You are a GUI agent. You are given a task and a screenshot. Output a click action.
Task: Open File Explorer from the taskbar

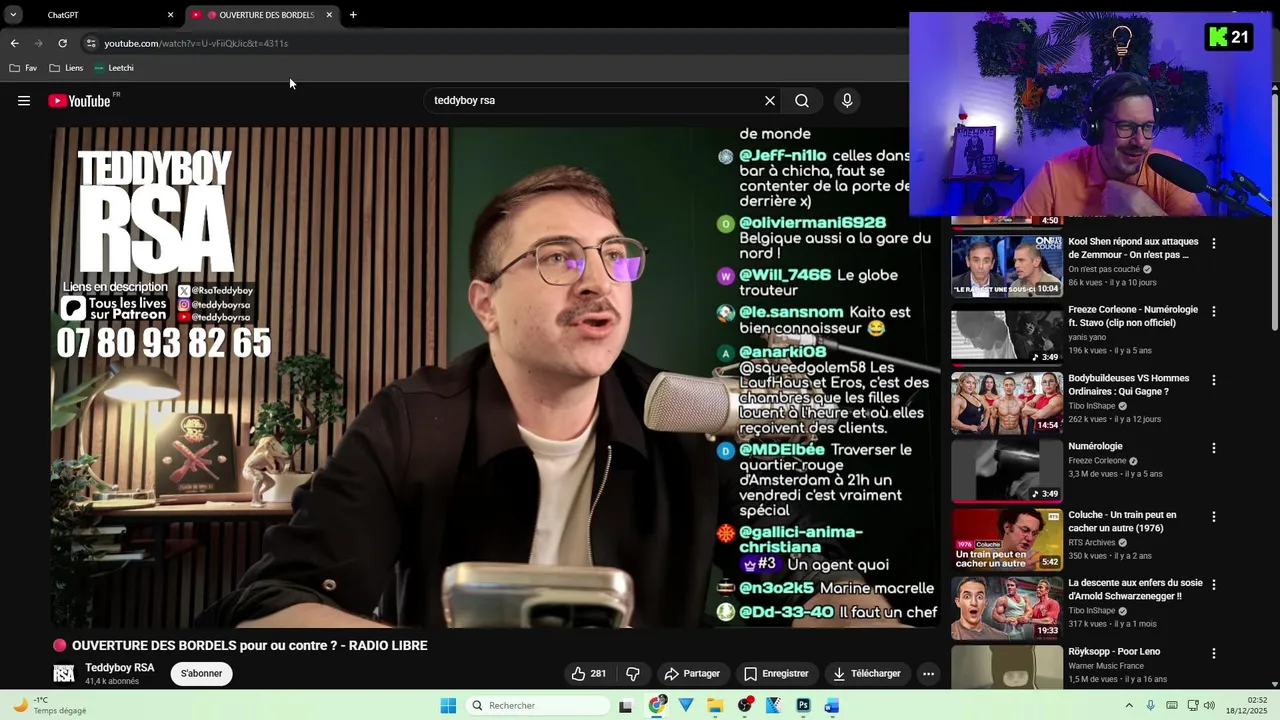[x=715, y=706]
